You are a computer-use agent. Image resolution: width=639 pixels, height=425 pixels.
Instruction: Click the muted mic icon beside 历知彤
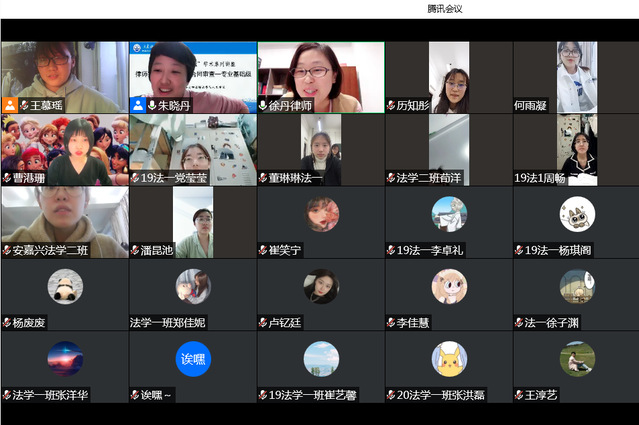[391, 105]
